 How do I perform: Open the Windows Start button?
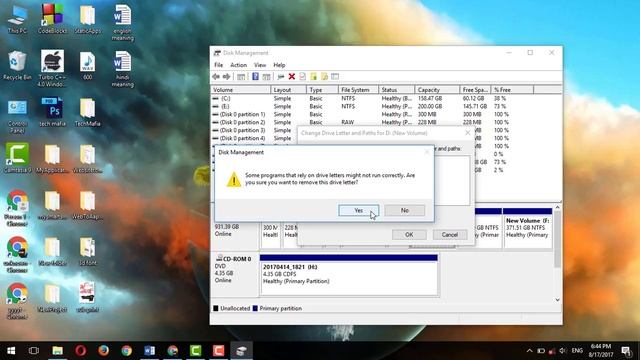pyautogui.click(x=11, y=351)
